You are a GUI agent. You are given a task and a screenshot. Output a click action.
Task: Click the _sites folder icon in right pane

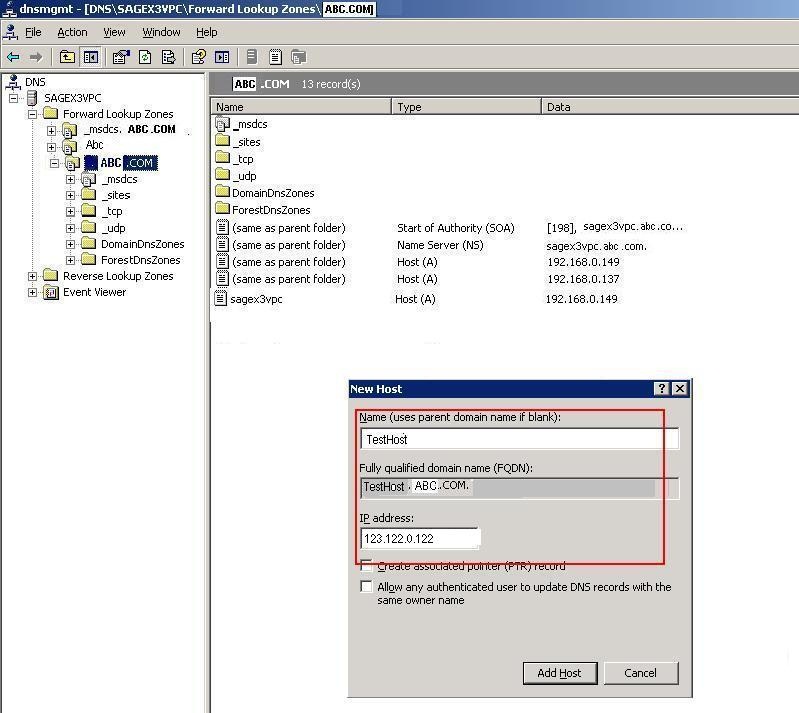pos(223,141)
